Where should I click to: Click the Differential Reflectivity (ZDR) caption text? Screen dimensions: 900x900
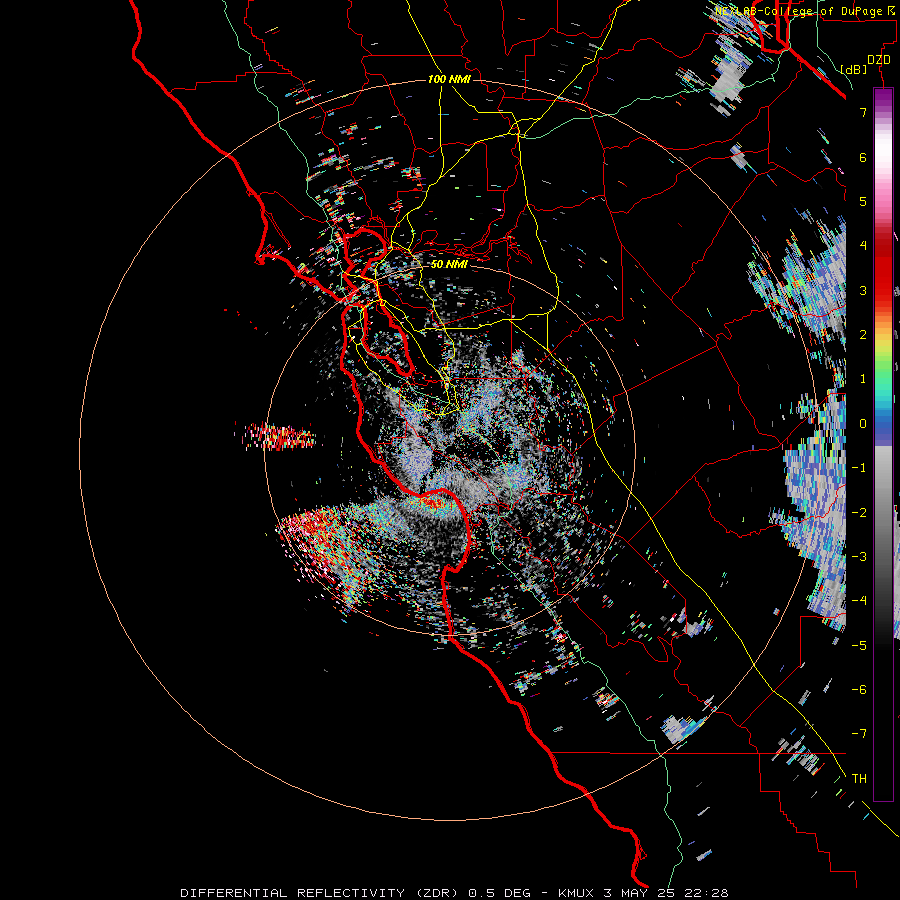click(321, 893)
